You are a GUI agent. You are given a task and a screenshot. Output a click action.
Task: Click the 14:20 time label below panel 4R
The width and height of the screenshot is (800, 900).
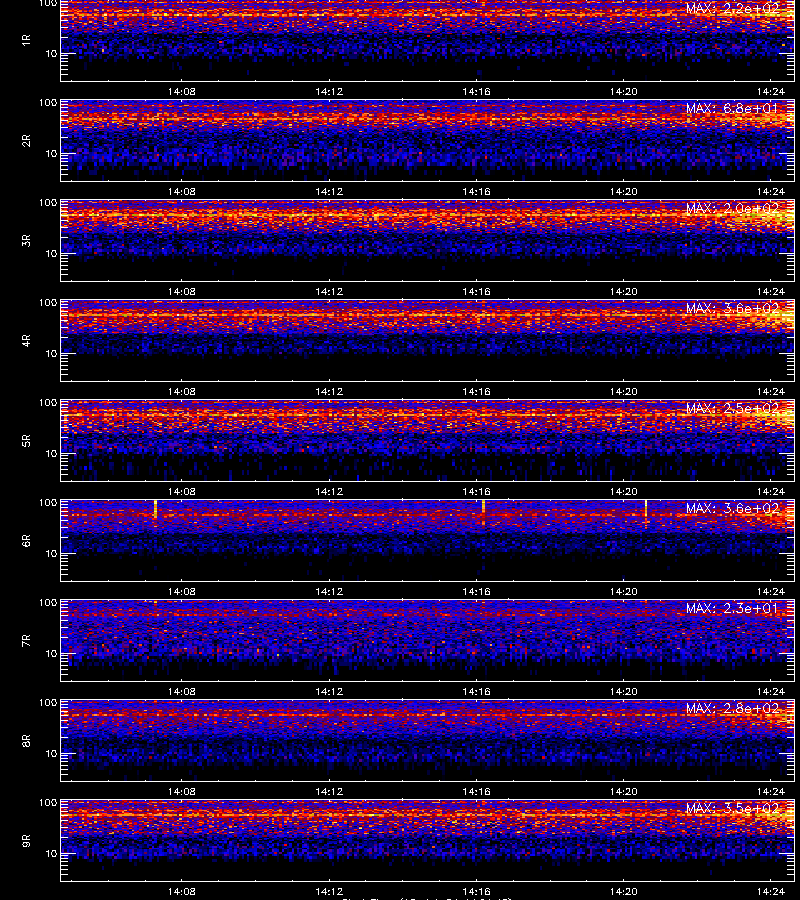[623, 391]
